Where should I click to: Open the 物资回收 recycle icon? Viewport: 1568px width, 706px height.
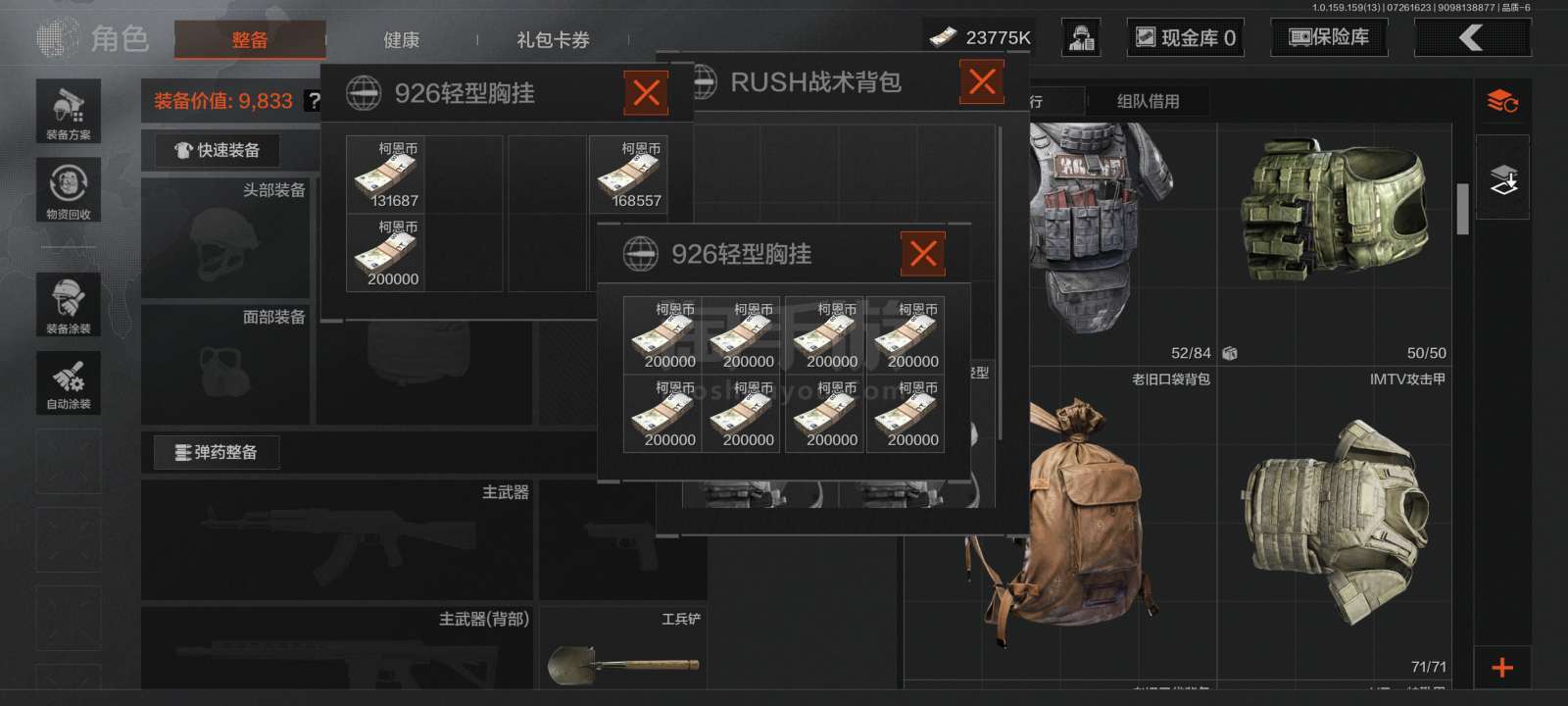point(69,189)
